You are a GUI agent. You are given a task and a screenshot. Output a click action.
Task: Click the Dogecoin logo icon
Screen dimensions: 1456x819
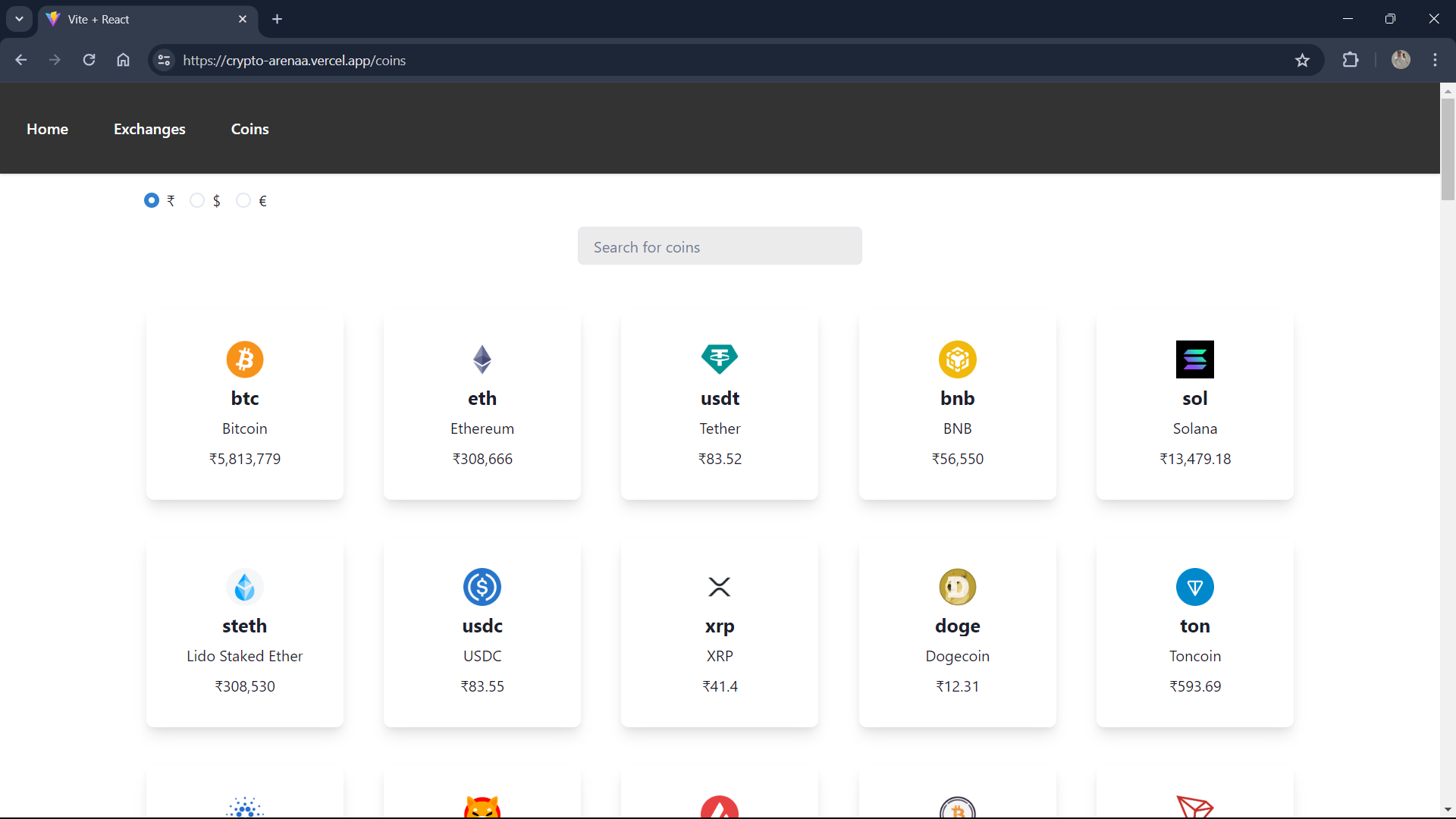pyautogui.click(x=958, y=587)
